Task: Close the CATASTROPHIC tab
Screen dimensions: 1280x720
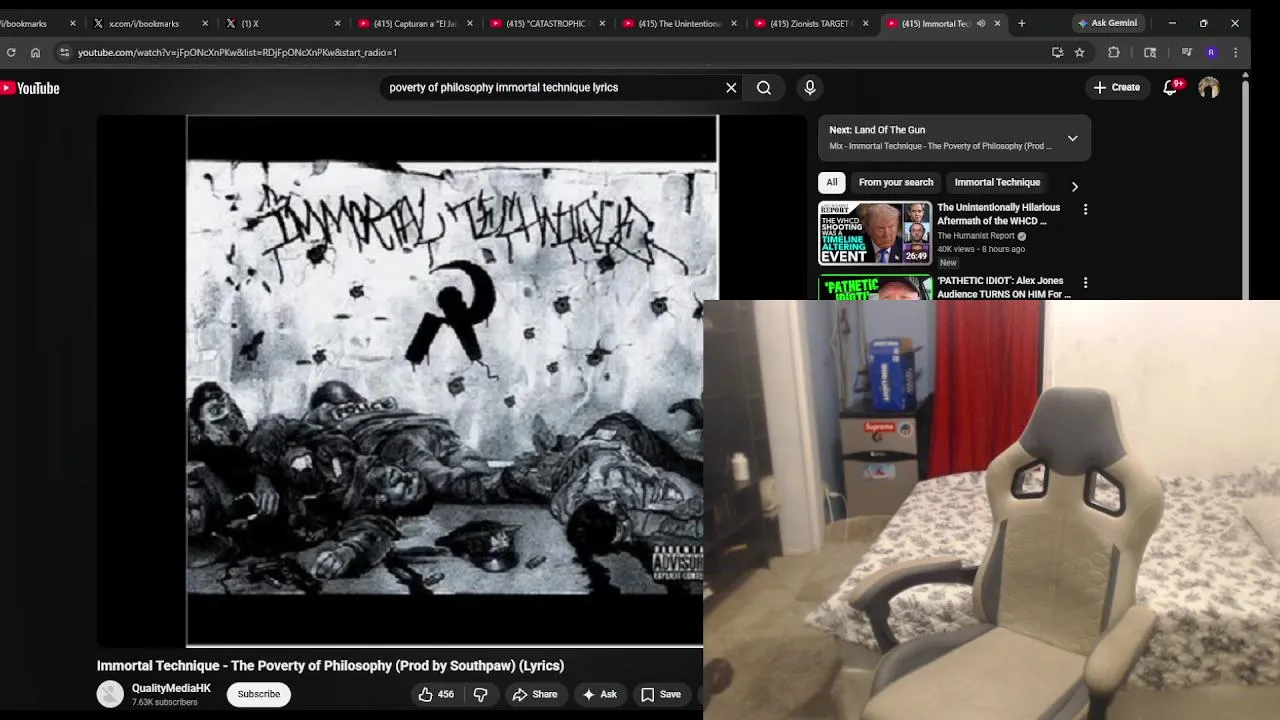Action: coord(601,23)
